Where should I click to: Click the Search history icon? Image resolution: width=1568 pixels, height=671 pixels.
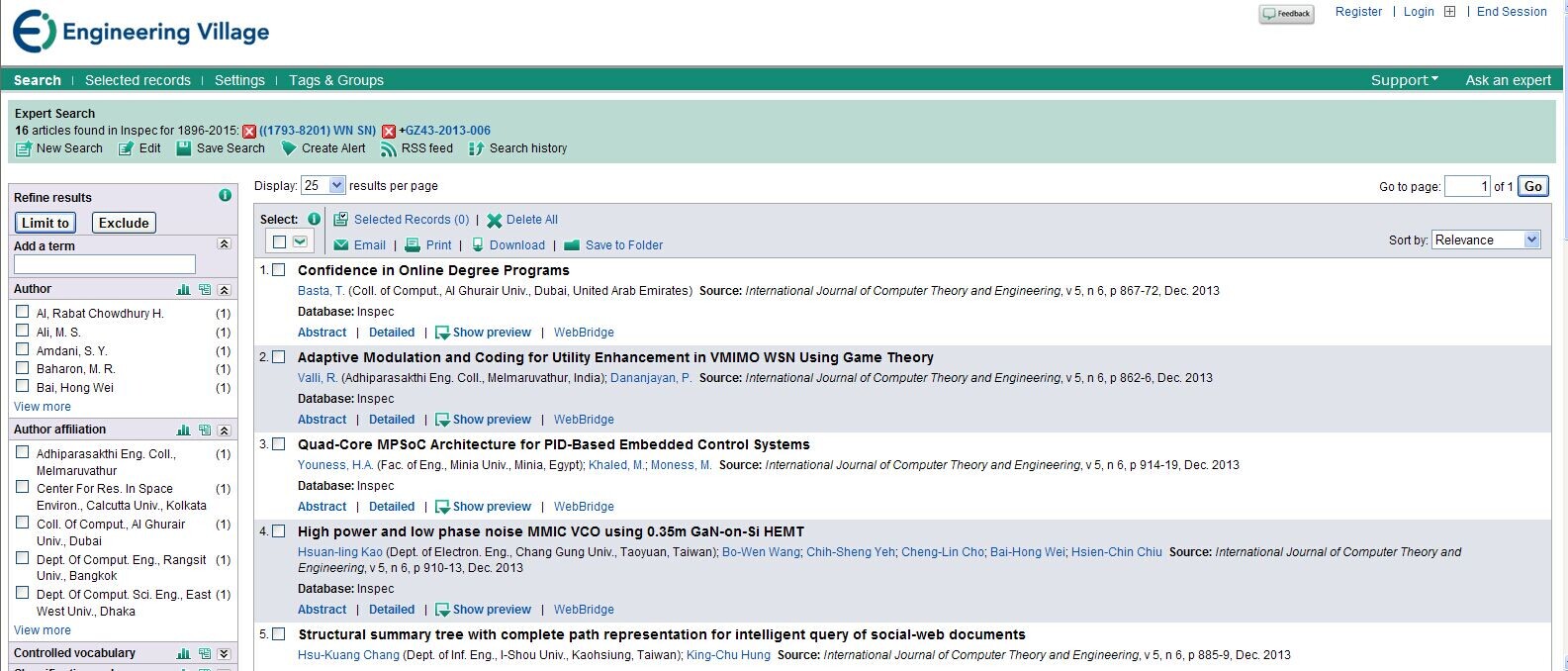[476, 148]
